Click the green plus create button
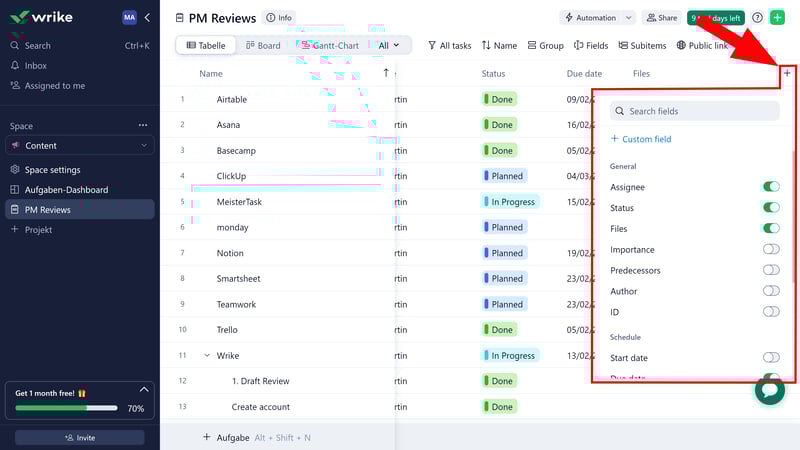 pos(777,17)
